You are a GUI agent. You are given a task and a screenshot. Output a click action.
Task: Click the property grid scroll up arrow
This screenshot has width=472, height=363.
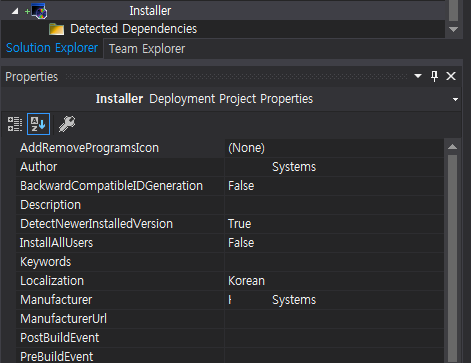point(452,147)
